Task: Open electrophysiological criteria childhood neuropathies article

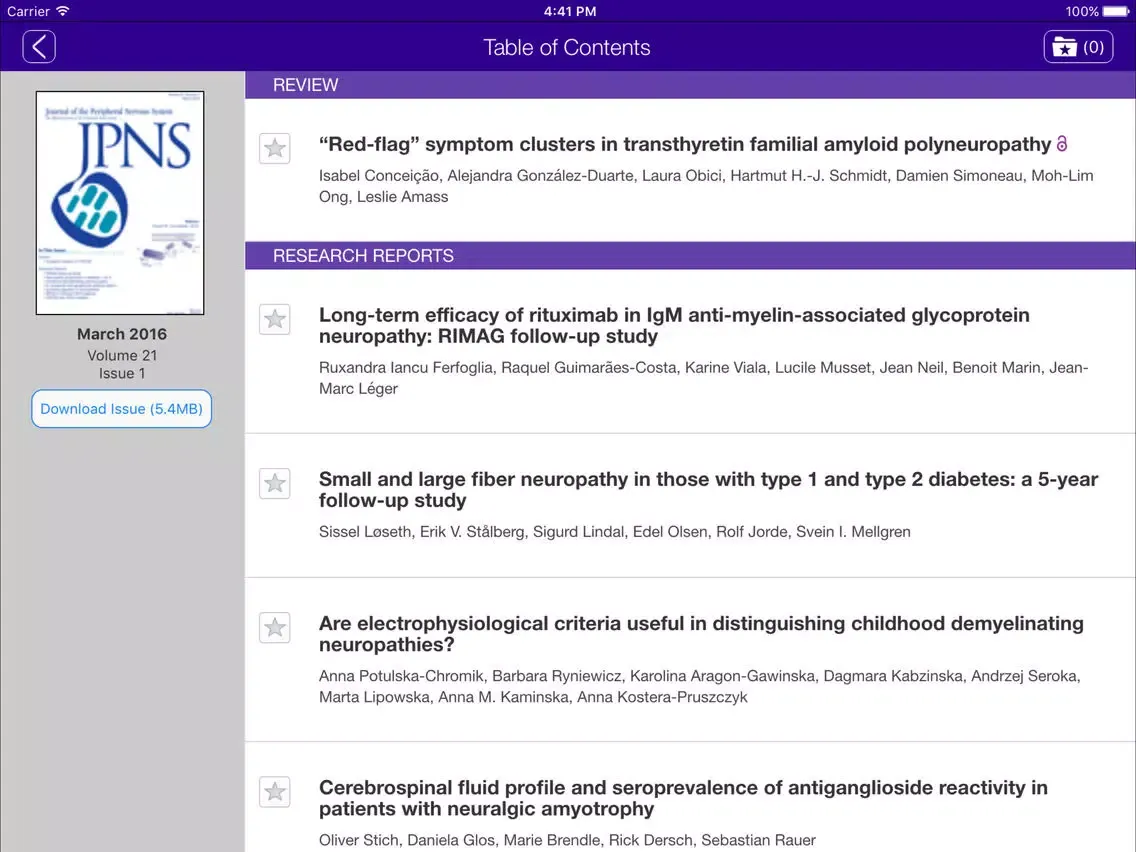Action: click(700, 634)
